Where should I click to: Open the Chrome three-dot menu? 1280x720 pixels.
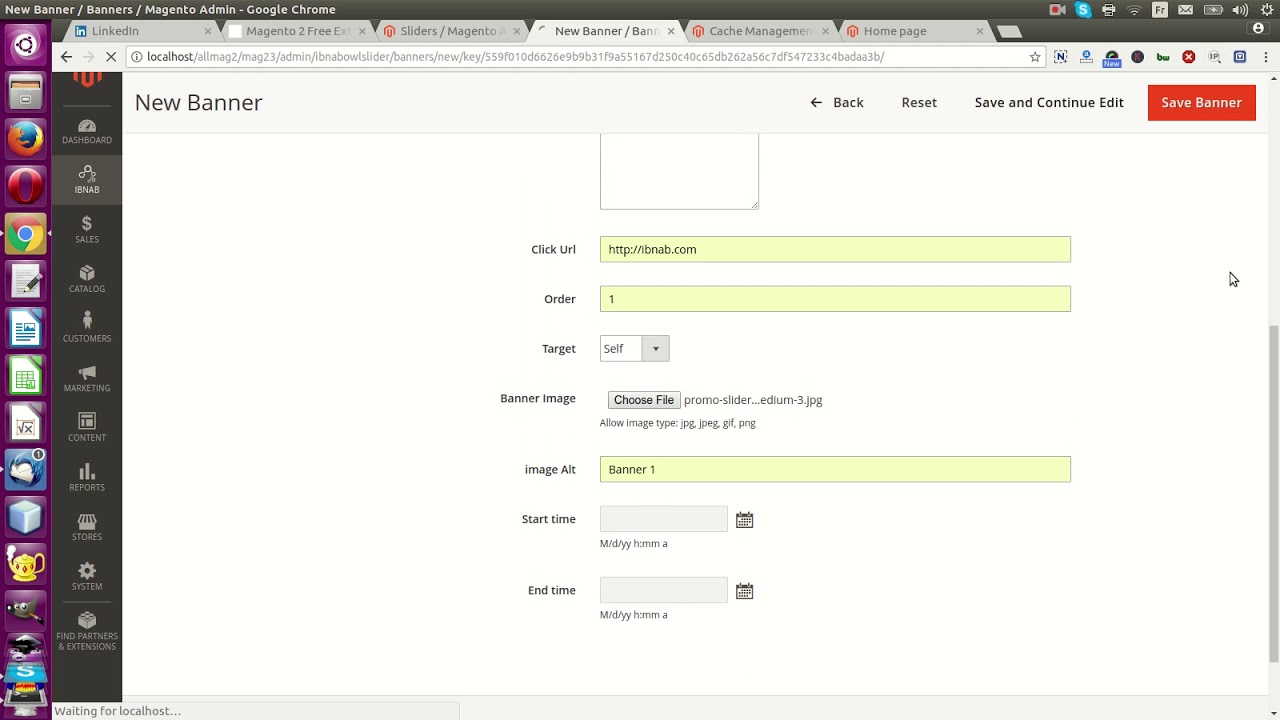click(x=1266, y=57)
